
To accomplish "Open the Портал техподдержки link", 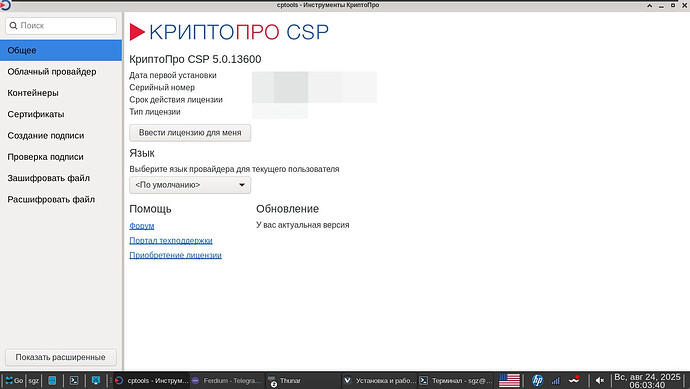I will pyautogui.click(x=171, y=241).
